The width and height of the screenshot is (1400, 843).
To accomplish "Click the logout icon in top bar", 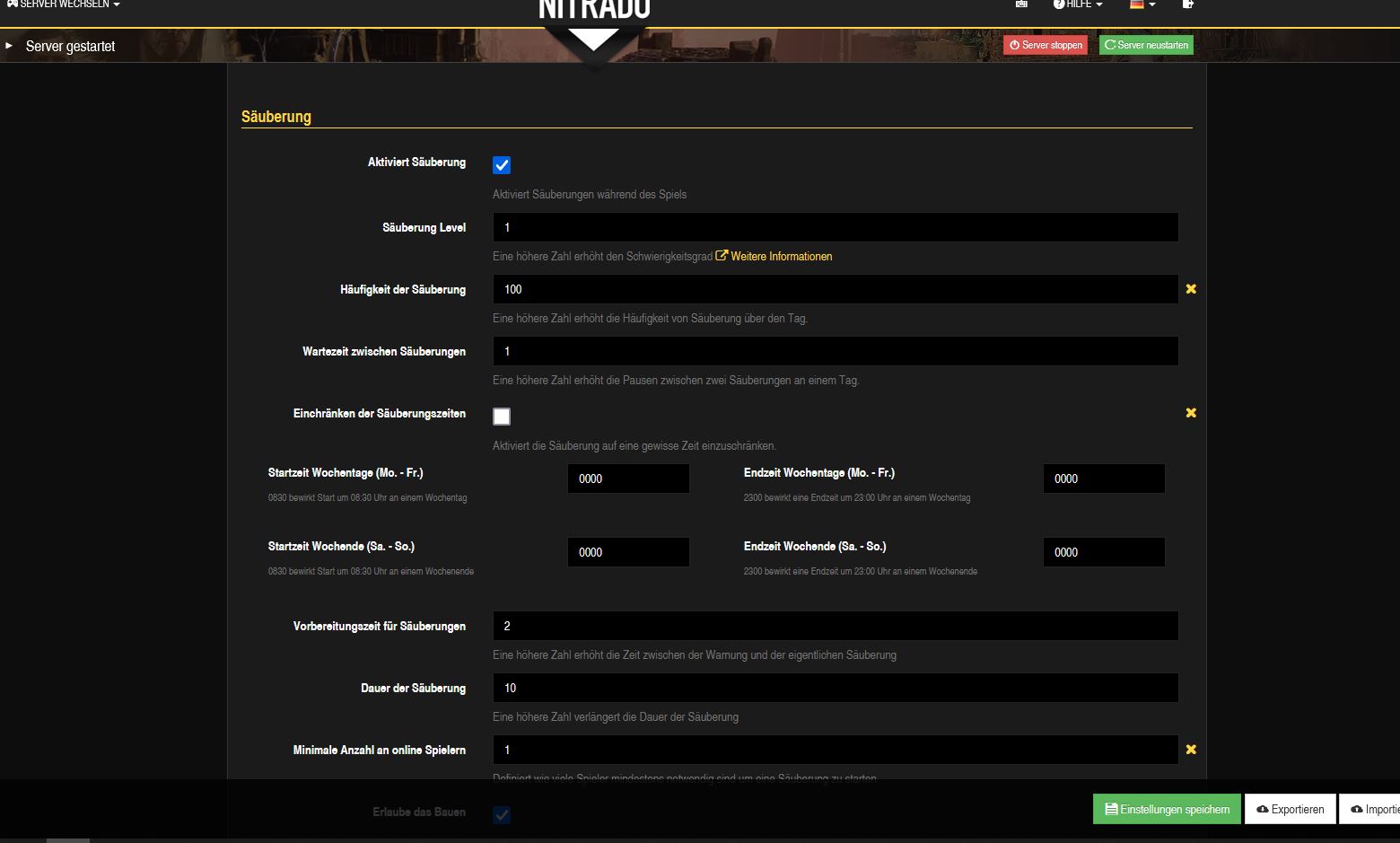I will (x=1187, y=4).
